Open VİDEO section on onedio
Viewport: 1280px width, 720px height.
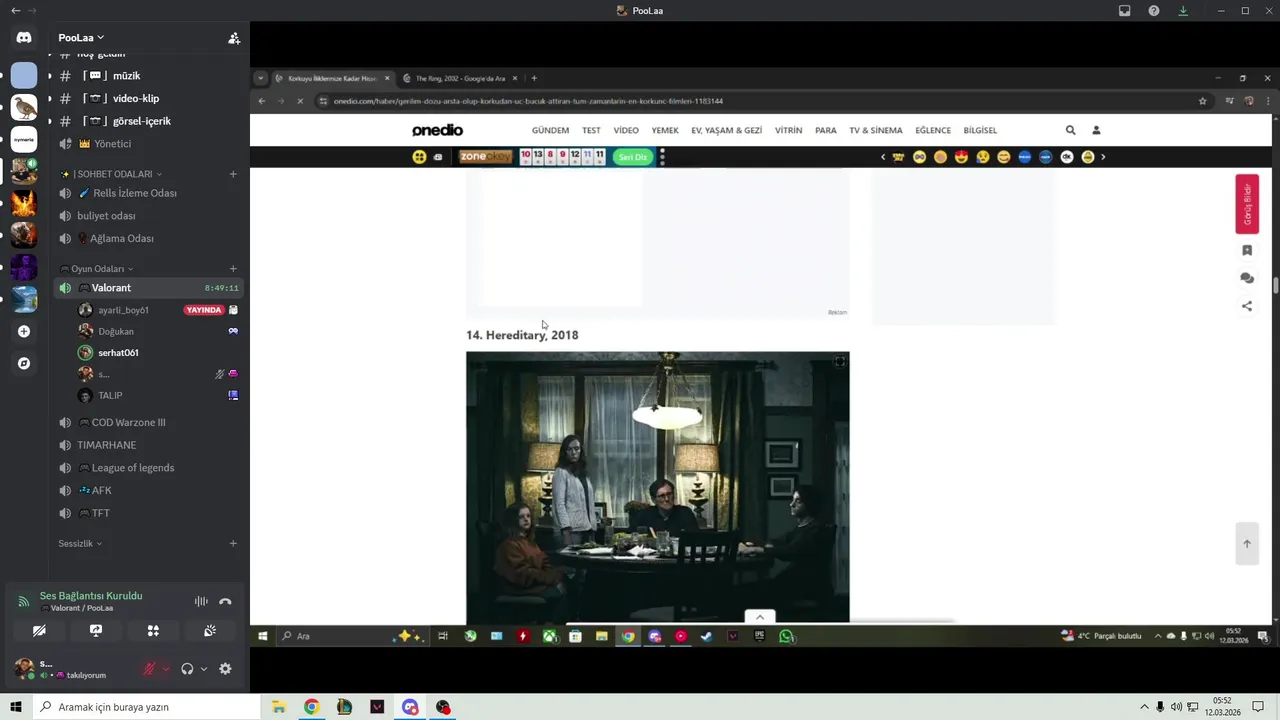pos(626,130)
